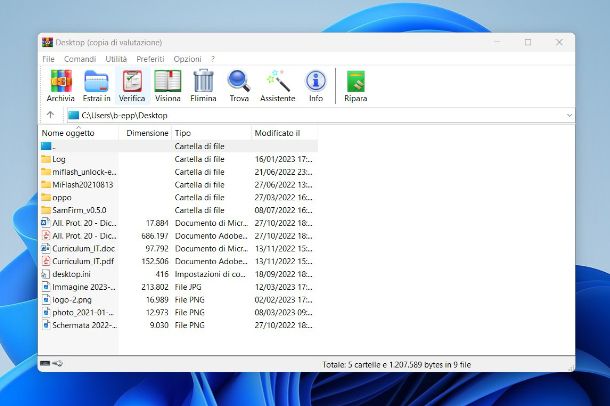The width and height of the screenshot is (610, 406).
Task: Click the status bar total text
Action: pos(396,365)
